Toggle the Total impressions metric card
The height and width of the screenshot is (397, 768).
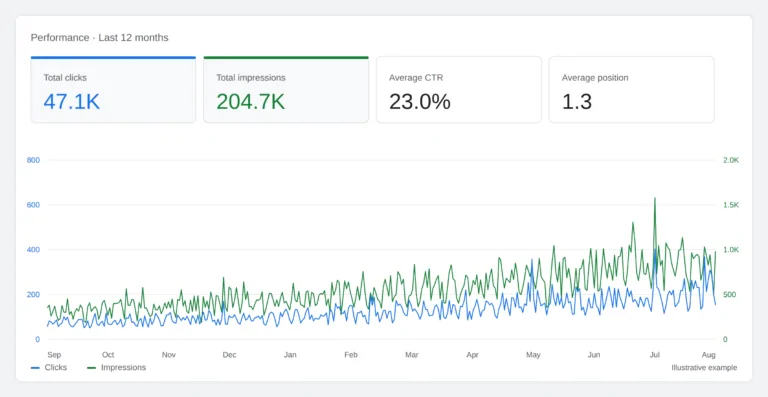(x=286, y=90)
